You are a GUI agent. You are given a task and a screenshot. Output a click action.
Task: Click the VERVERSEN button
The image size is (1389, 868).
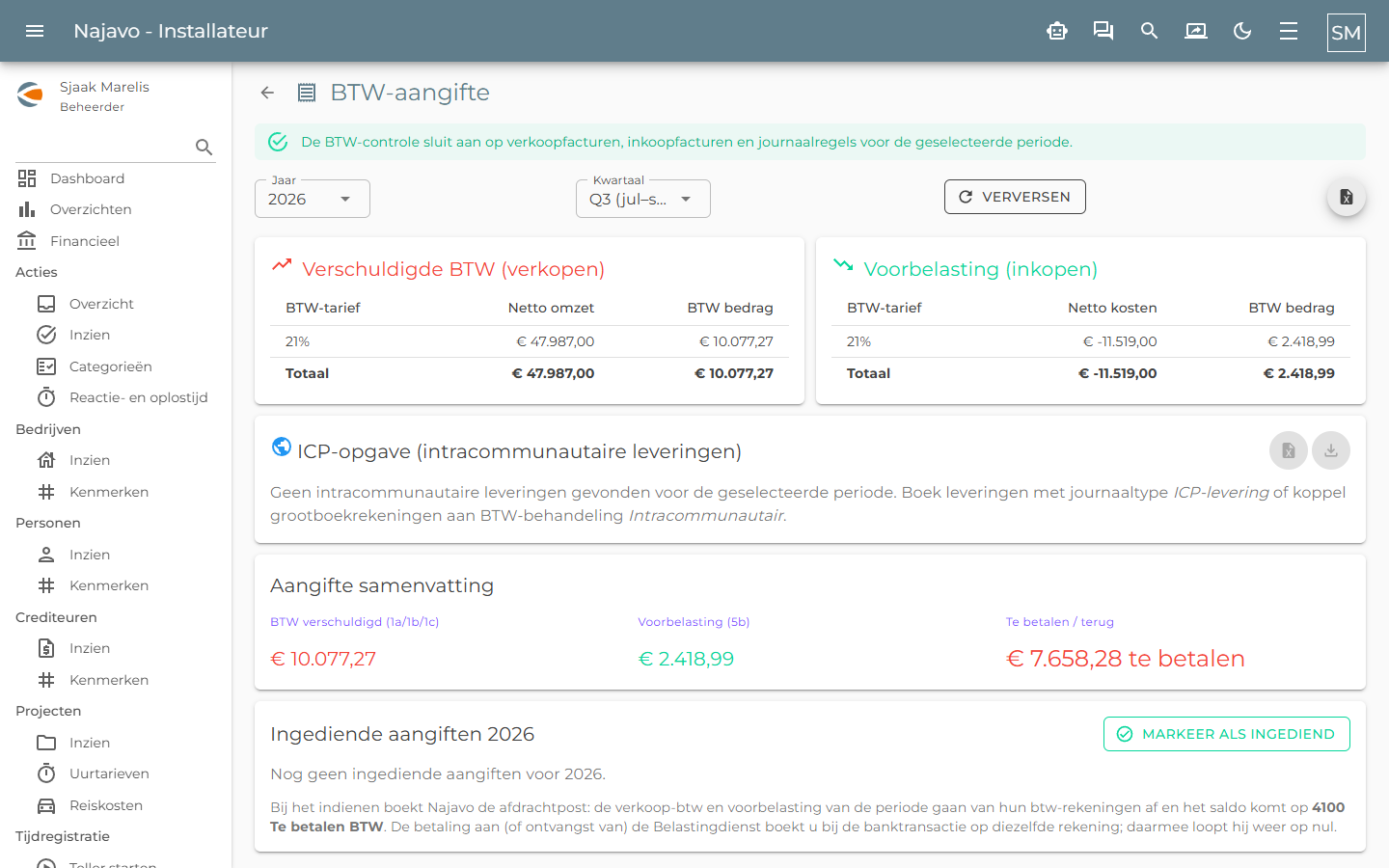[x=1015, y=197]
